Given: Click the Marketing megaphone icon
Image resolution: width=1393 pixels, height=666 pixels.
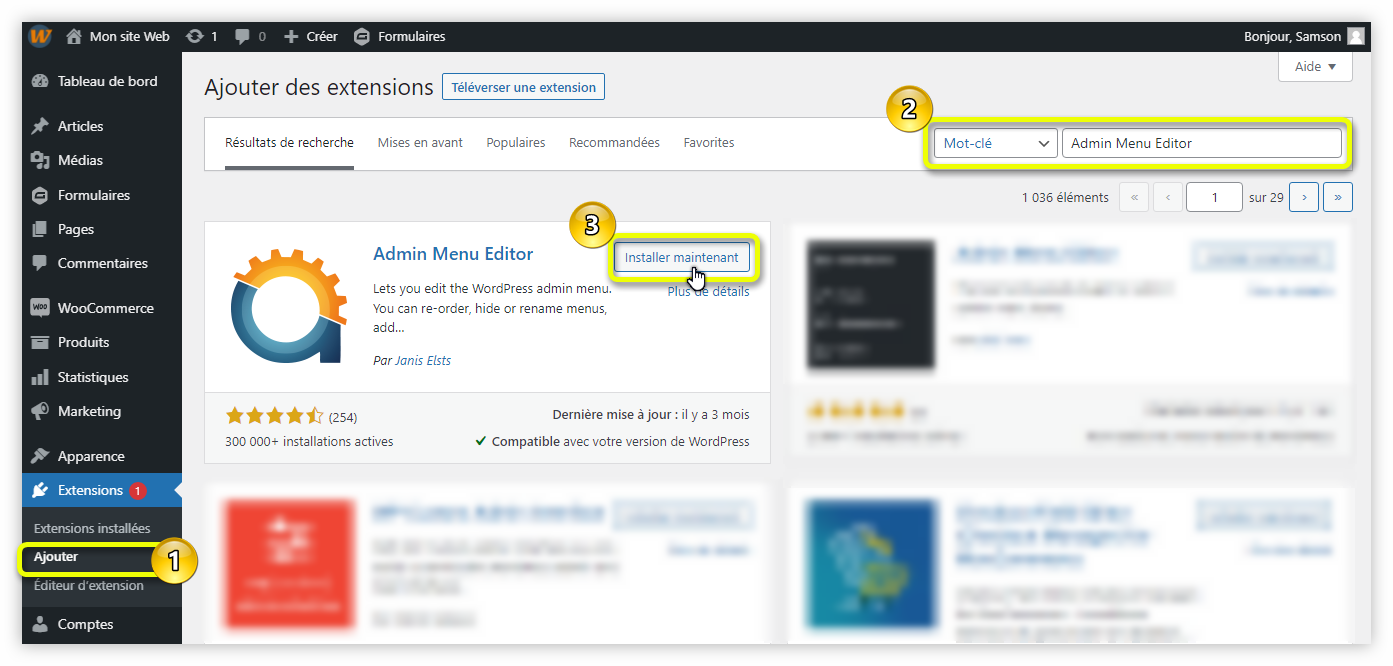Looking at the screenshot, I should point(42,411).
